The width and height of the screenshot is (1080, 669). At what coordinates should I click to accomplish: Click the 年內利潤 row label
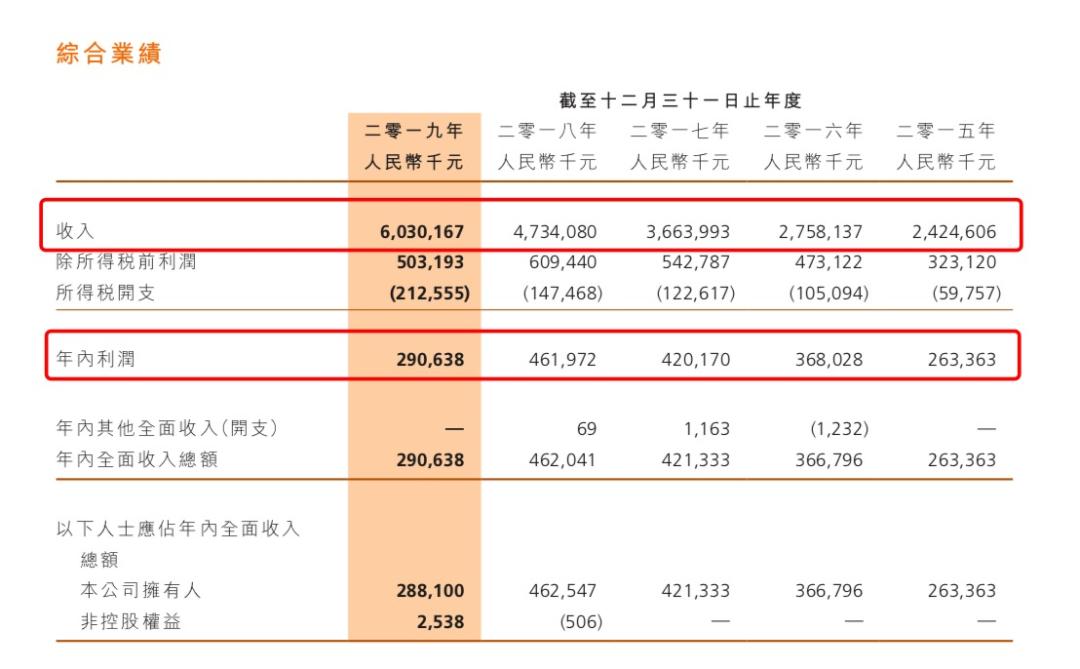pos(96,359)
